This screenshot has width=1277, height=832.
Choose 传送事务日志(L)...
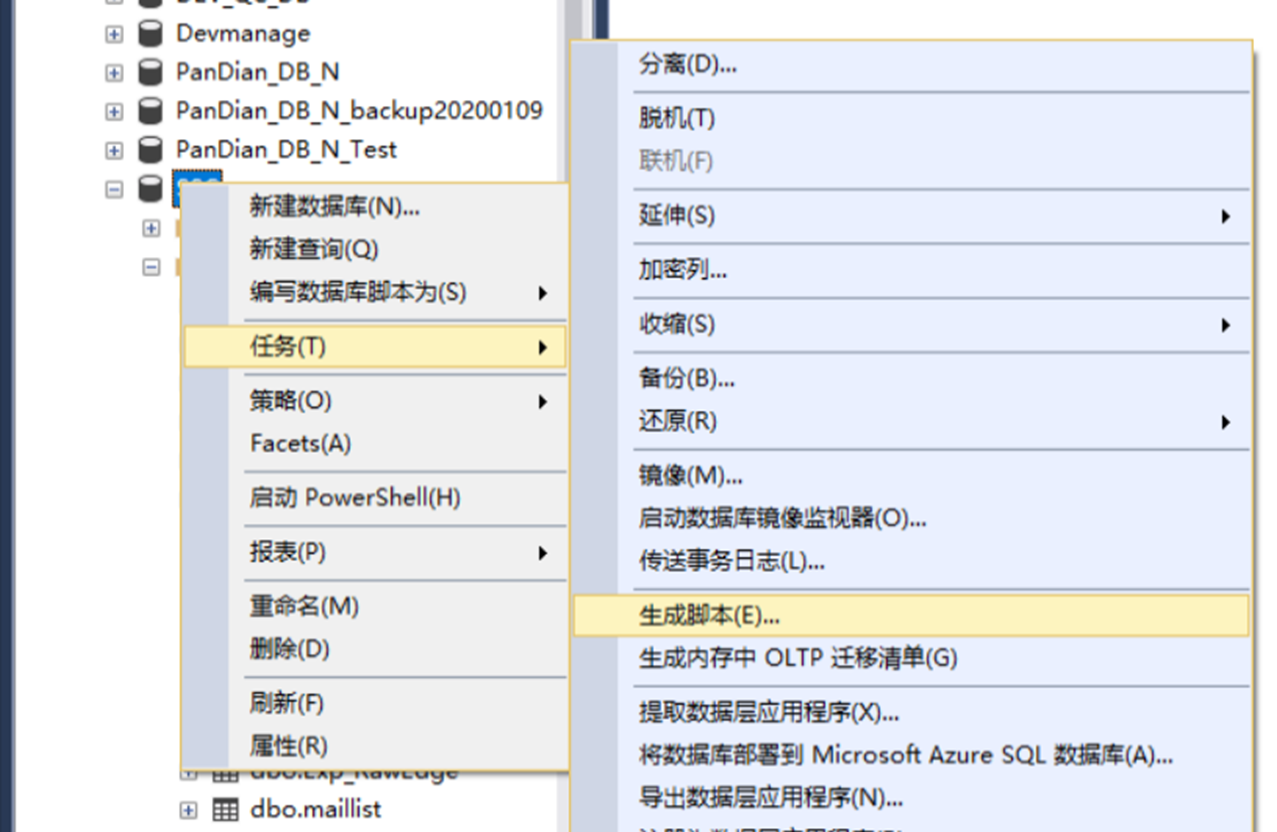911,561
